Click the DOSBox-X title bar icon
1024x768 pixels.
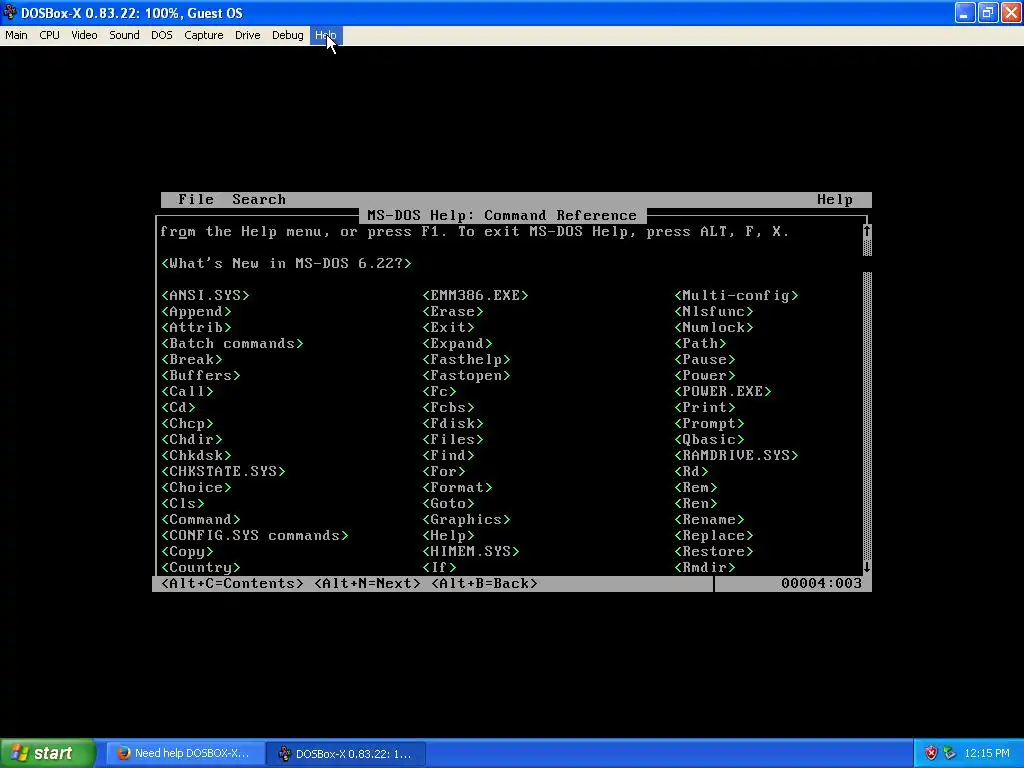(x=10, y=12)
